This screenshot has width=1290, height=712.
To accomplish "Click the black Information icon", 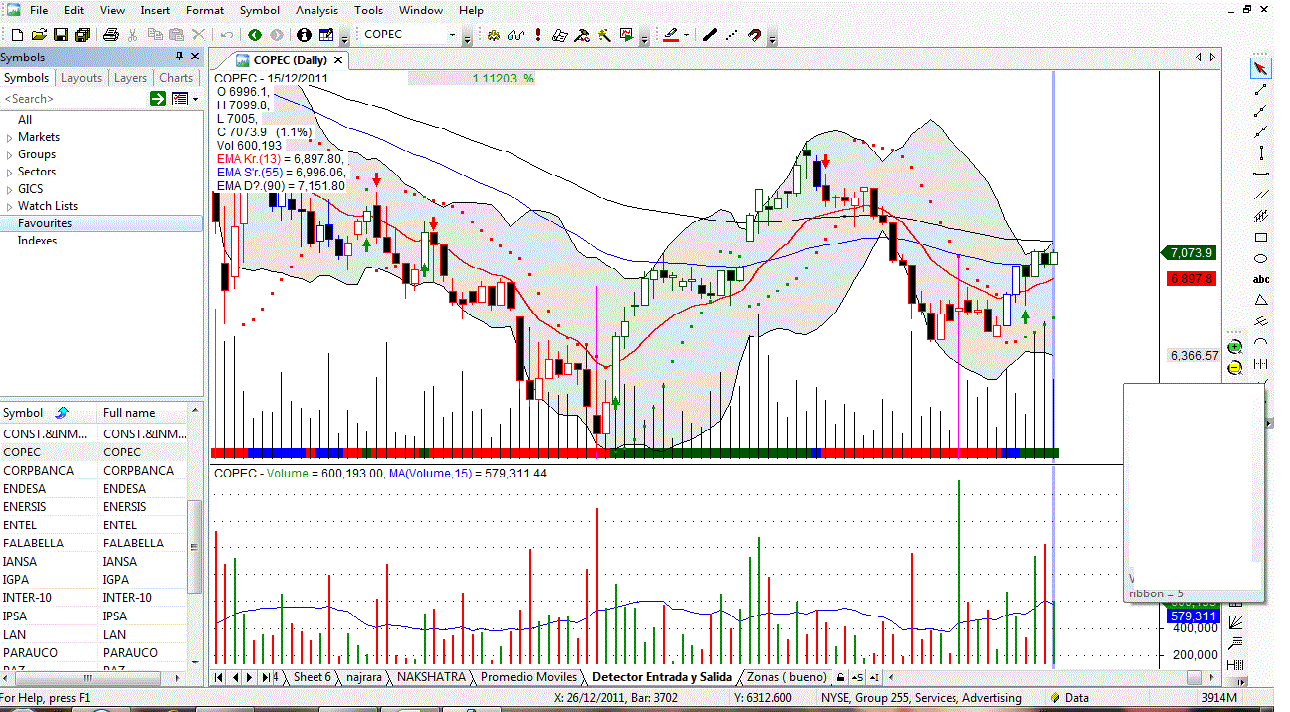I will [304, 34].
